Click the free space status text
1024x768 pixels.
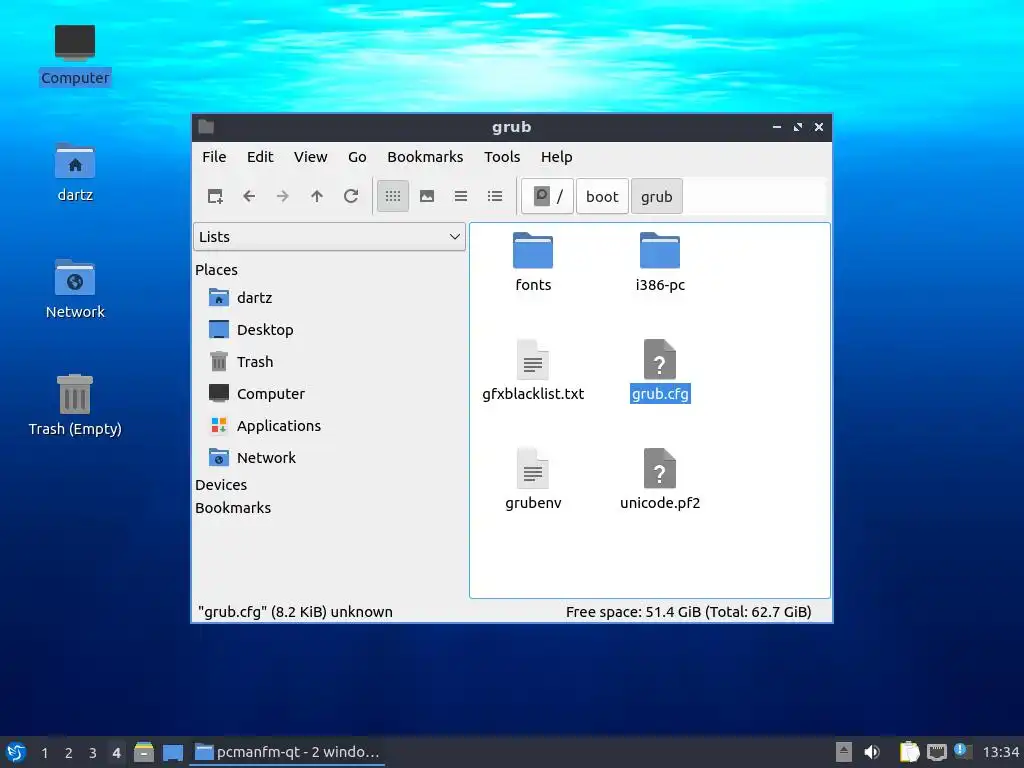tap(688, 612)
